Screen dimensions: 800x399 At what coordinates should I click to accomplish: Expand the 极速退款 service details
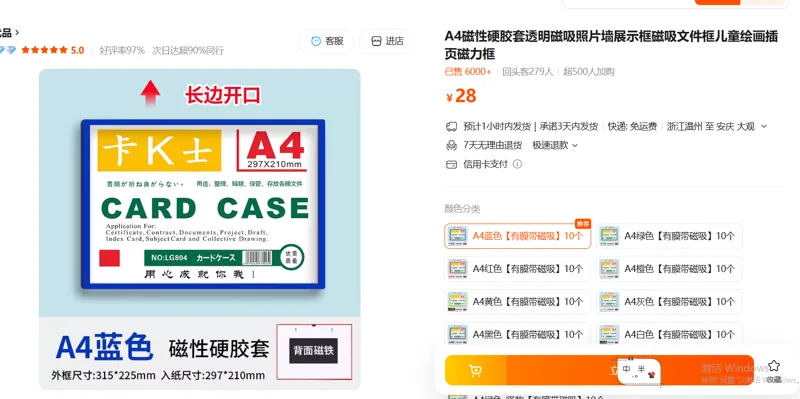click(555, 145)
